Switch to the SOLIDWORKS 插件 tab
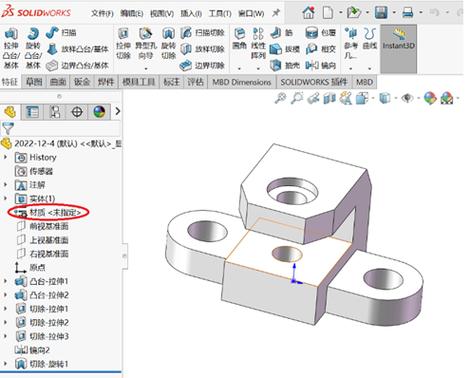This screenshot has height=378, width=471. point(314,82)
